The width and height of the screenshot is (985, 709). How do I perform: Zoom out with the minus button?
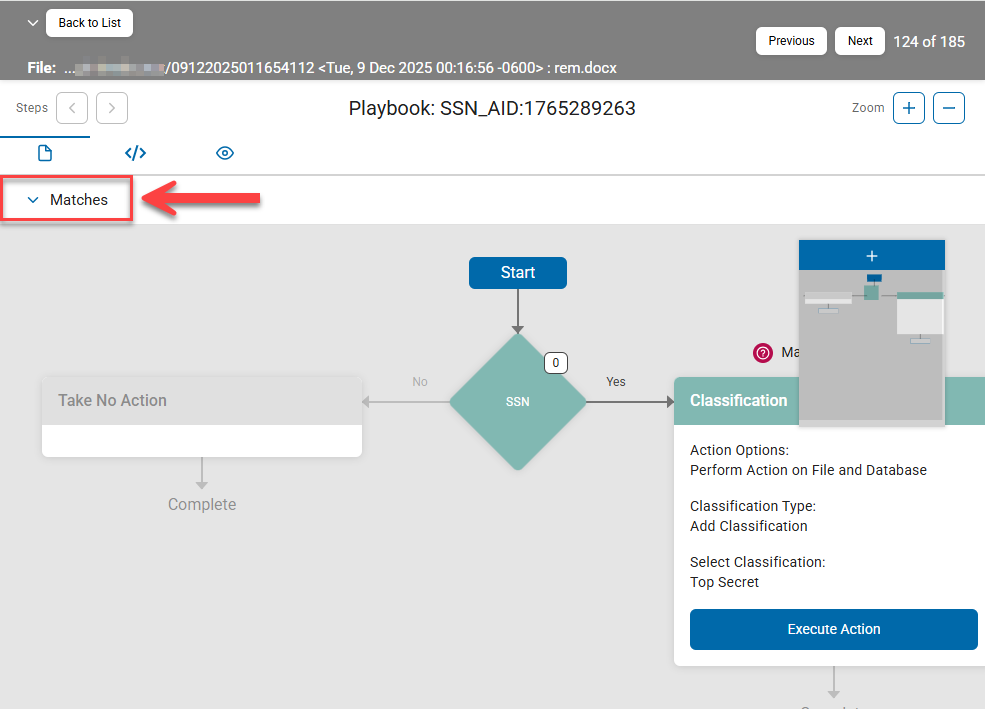949,108
